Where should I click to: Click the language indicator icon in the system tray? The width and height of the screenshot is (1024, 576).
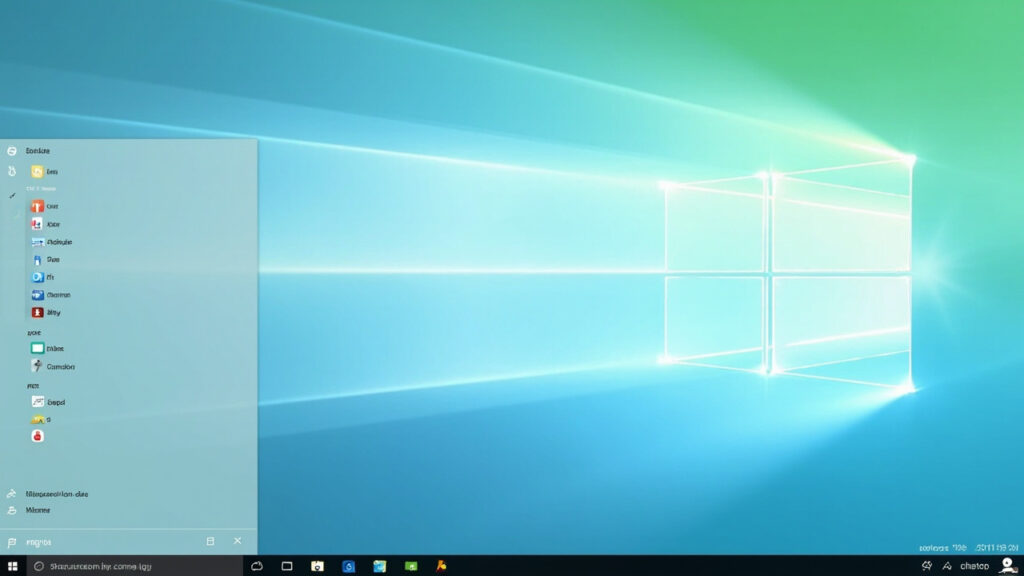[x=948, y=566]
